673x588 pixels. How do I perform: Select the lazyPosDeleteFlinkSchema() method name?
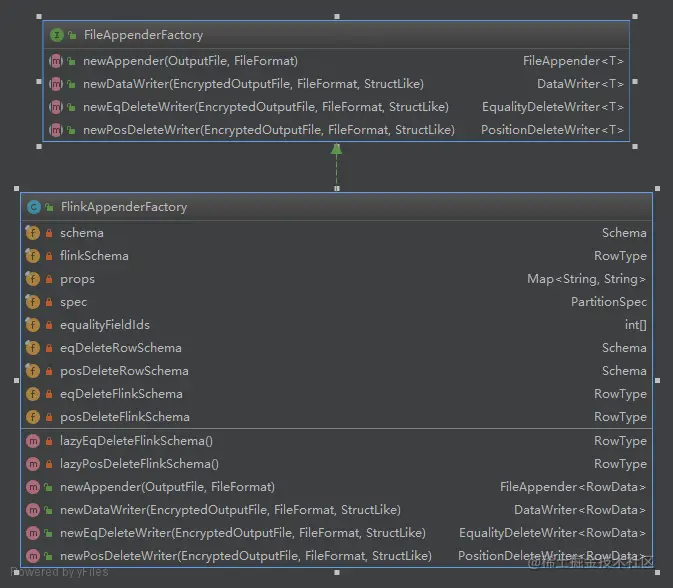[139, 464]
